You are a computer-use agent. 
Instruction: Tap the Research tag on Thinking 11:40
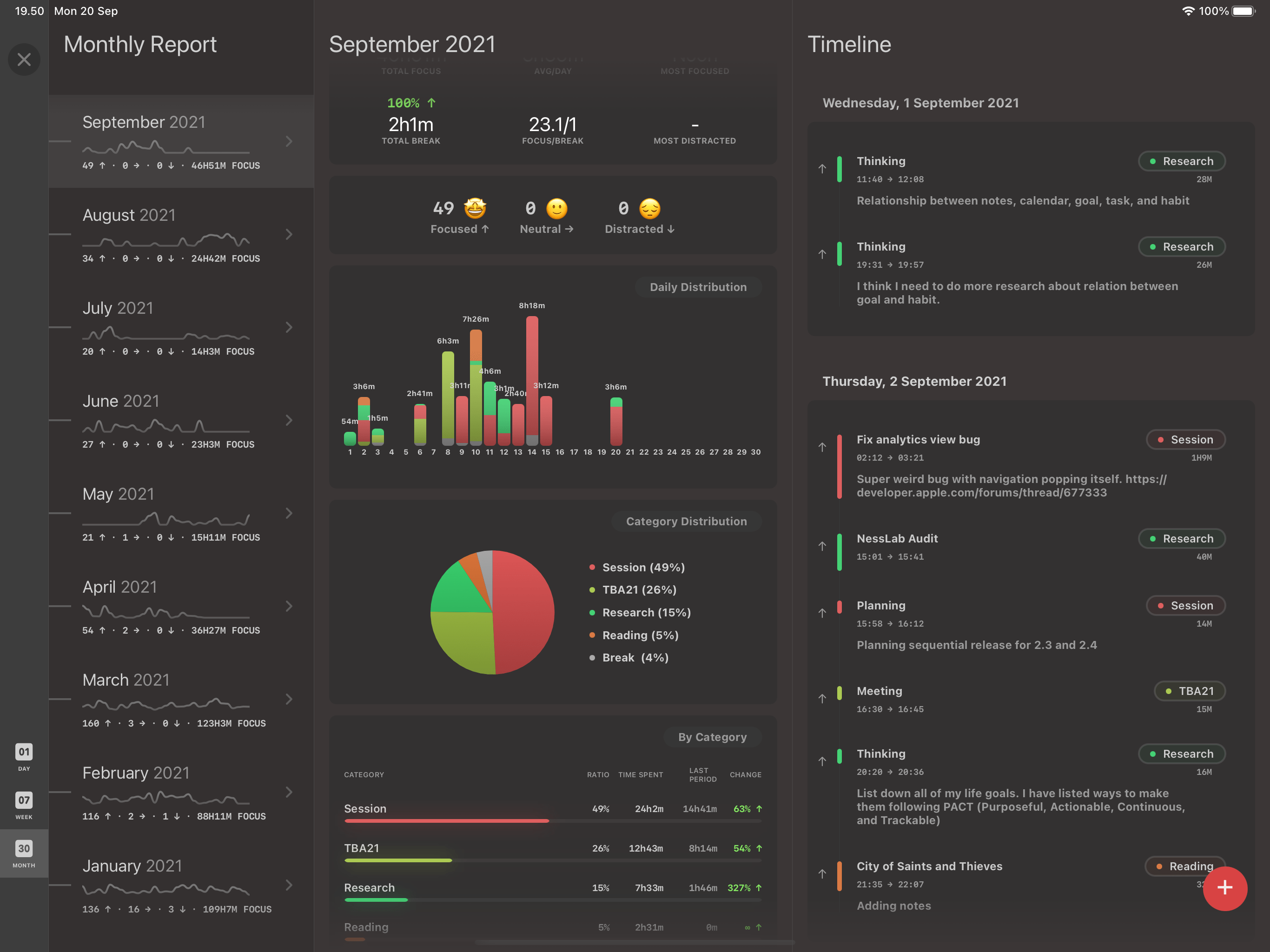pos(1182,161)
